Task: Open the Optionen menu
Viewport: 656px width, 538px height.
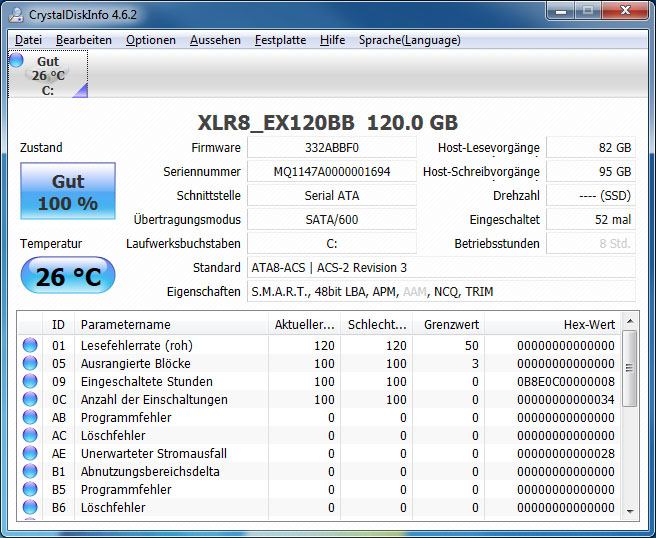Action: pyautogui.click(x=151, y=40)
